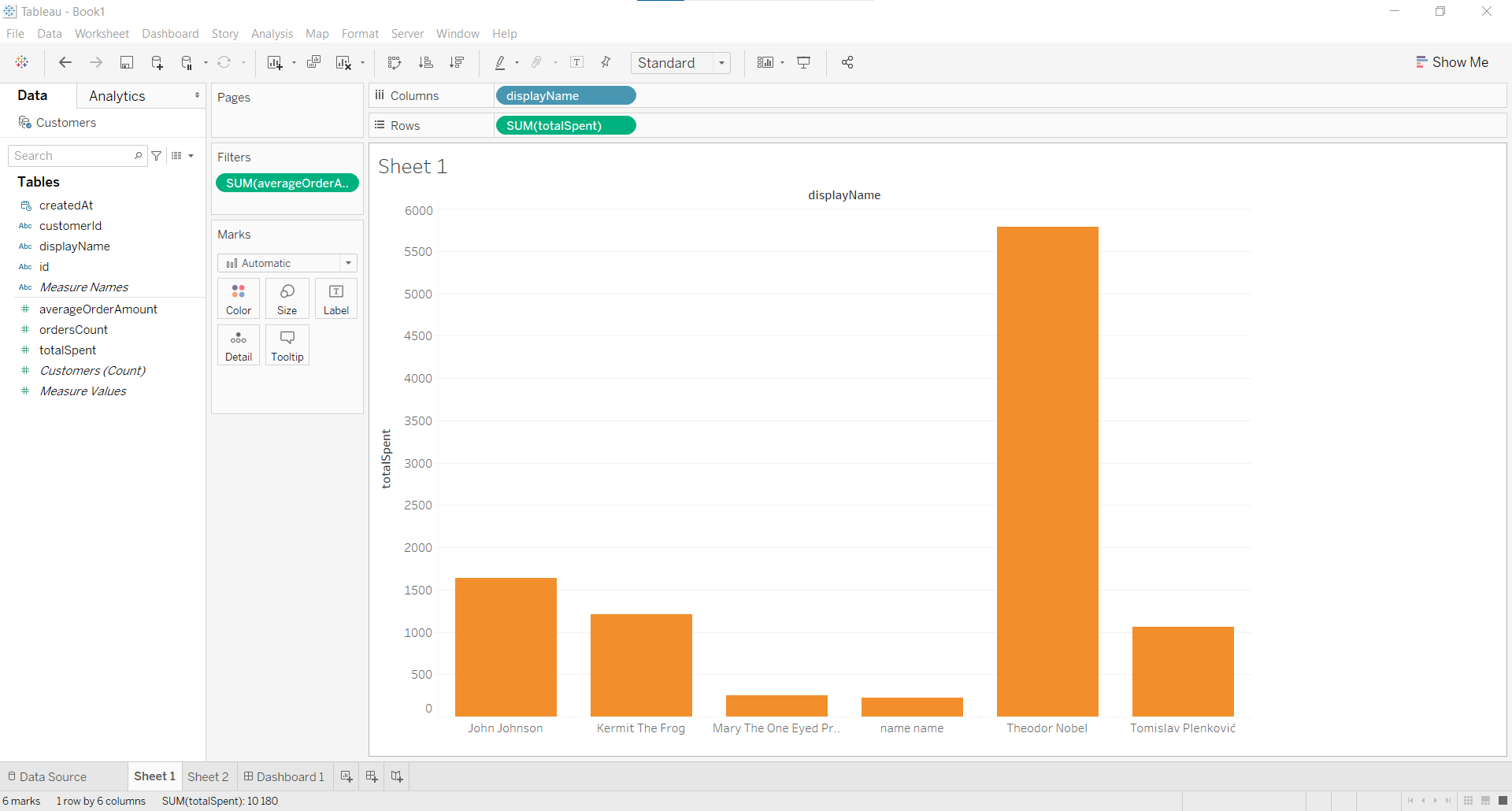Sort marks ascending using toolbar icon
This screenshot has height=811, width=1512.
coord(426,62)
